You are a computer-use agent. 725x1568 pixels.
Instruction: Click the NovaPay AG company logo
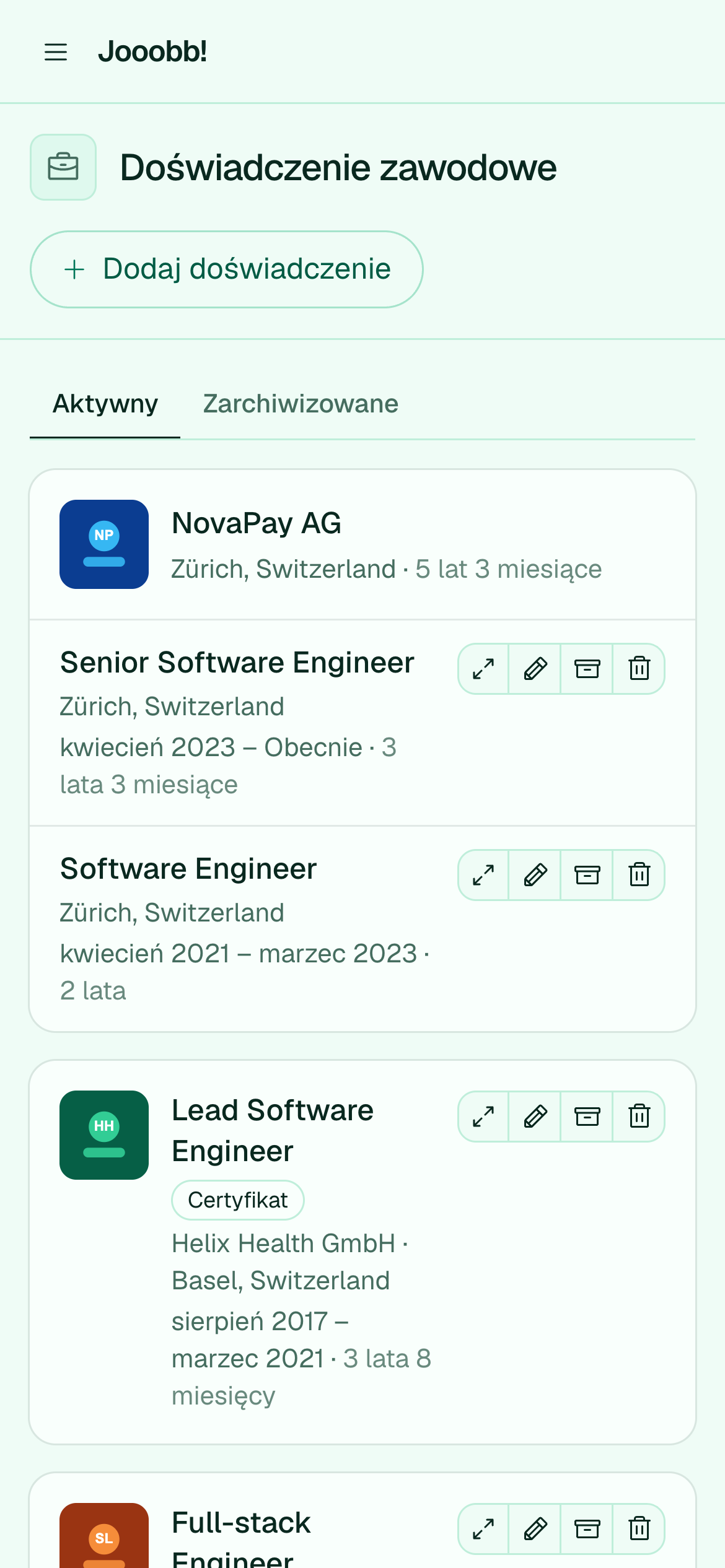pos(104,544)
